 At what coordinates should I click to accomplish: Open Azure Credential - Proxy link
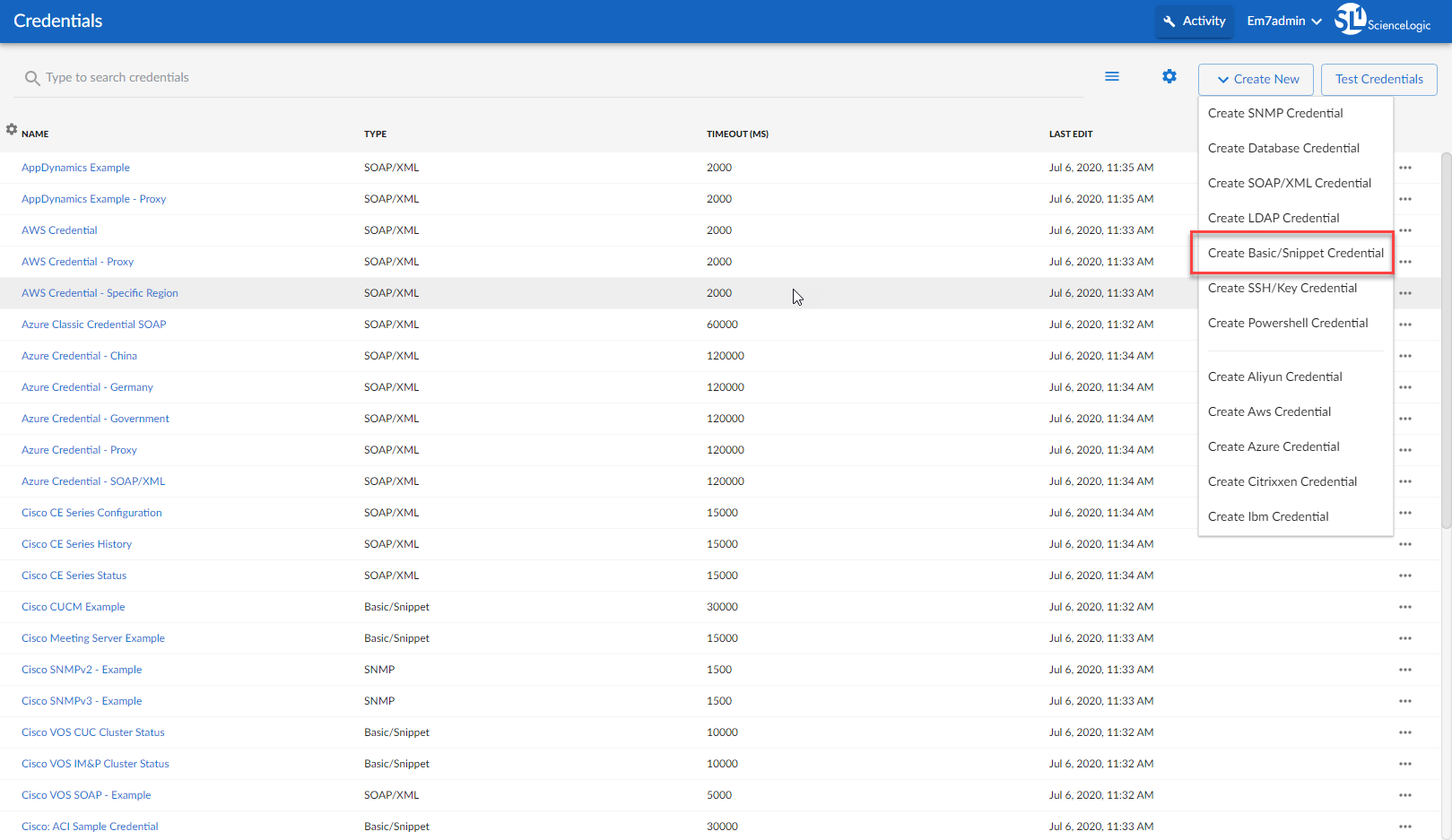click(79, 450)
